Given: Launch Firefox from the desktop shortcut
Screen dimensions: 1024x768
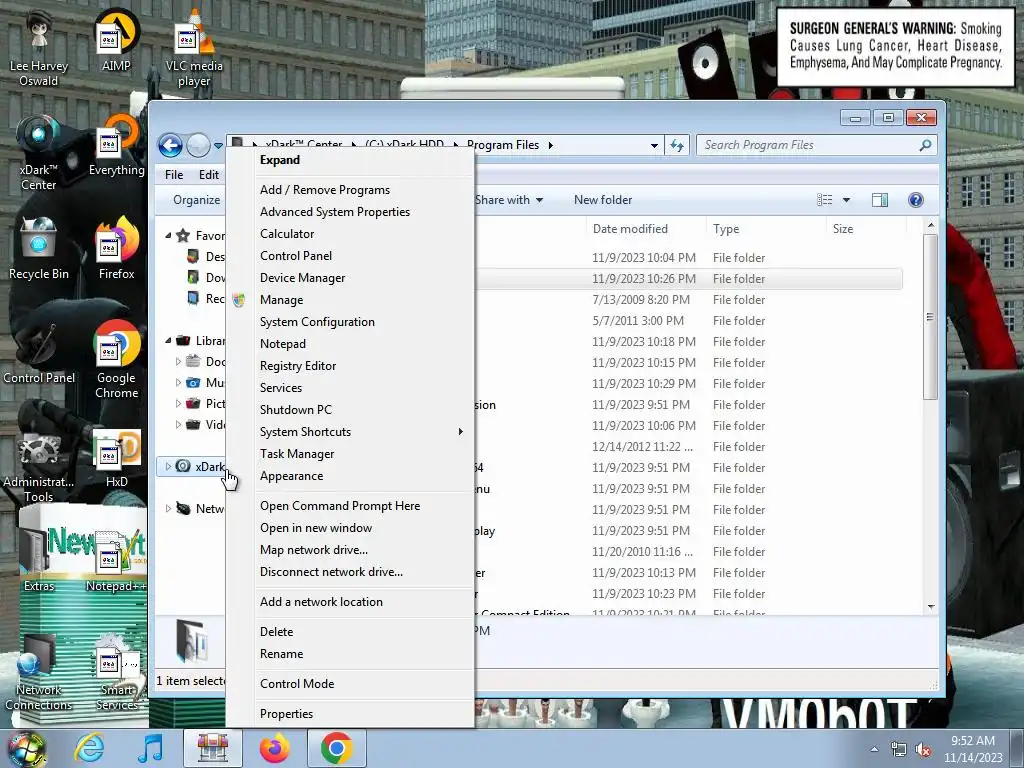Looking at the screenshot, I should coord(116,248).
